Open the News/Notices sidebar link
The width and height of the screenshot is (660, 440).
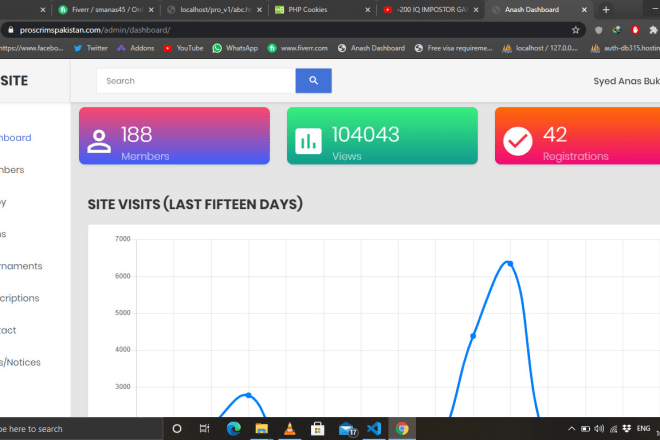pyautogui.click(x=20, y=362)
